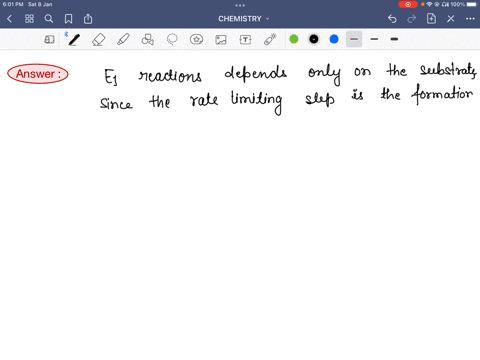
Task: Close the editing toolbar with the X
Action: click(451, 19)
